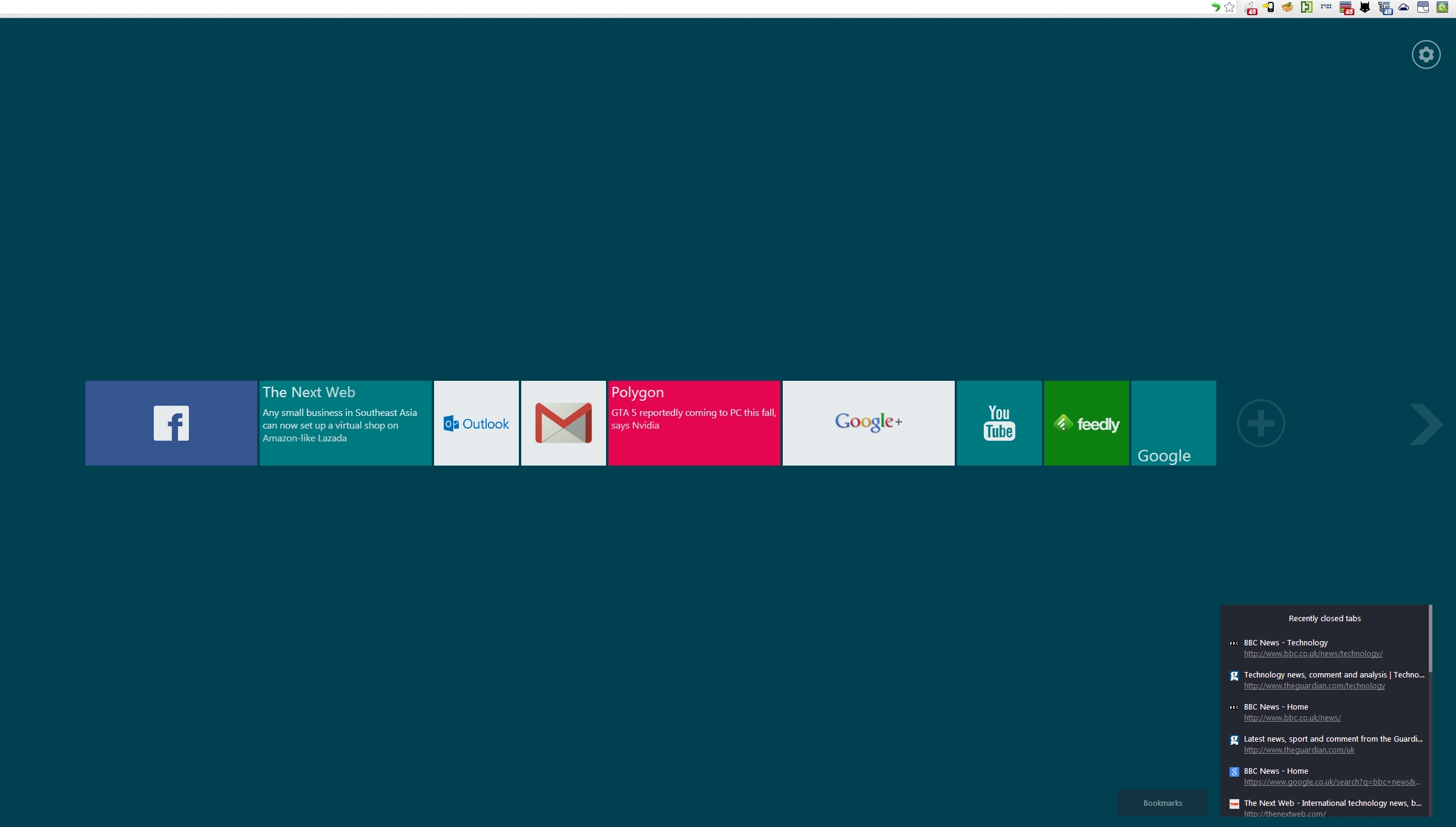
Task: Click Guardian favicon beside Technology news entry
Action: point(1234,676)
